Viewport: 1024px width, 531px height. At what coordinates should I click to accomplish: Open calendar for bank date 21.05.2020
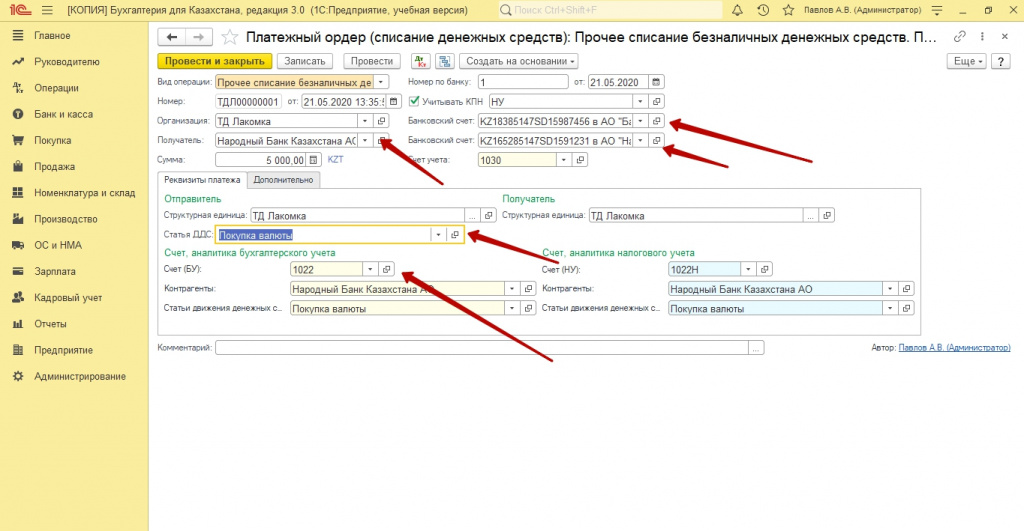(x=656, y=82)
